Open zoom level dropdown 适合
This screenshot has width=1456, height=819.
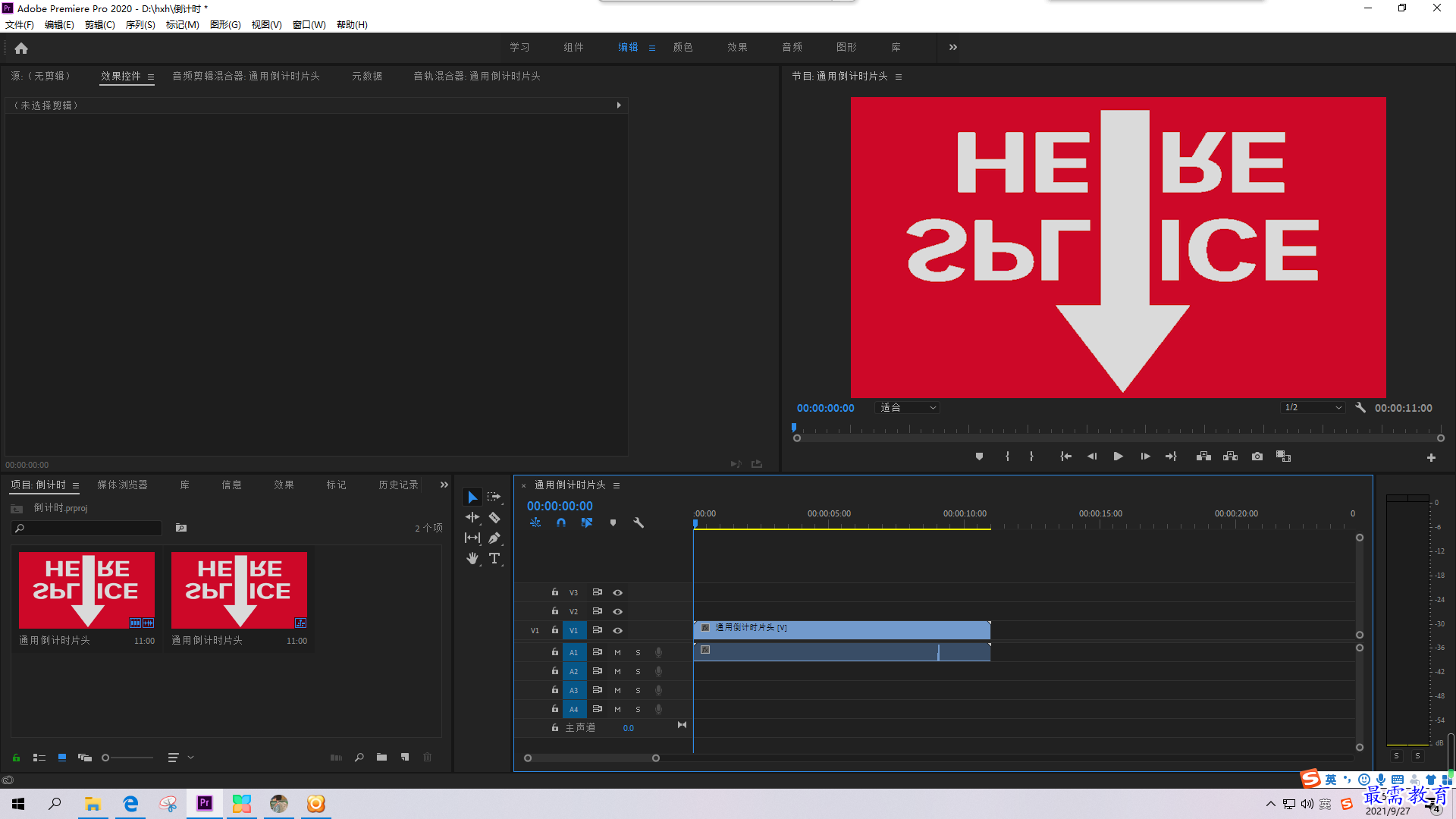point(908,407)
